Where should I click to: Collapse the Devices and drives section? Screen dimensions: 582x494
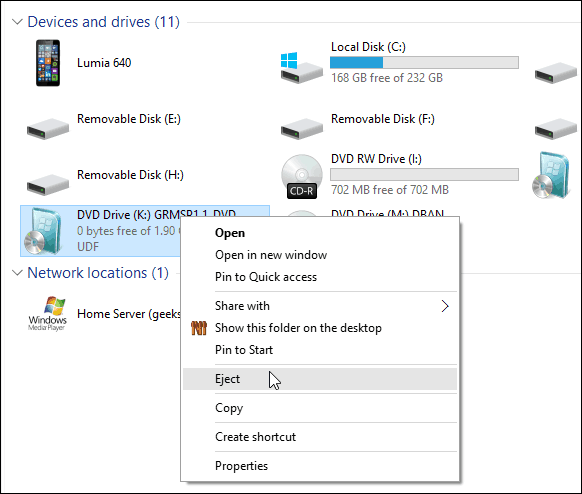[17, 22]
